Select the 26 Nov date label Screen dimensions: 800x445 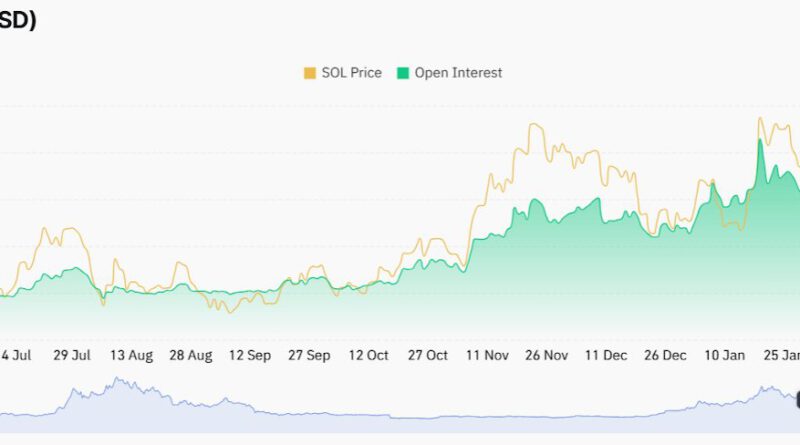pos(547,355)
